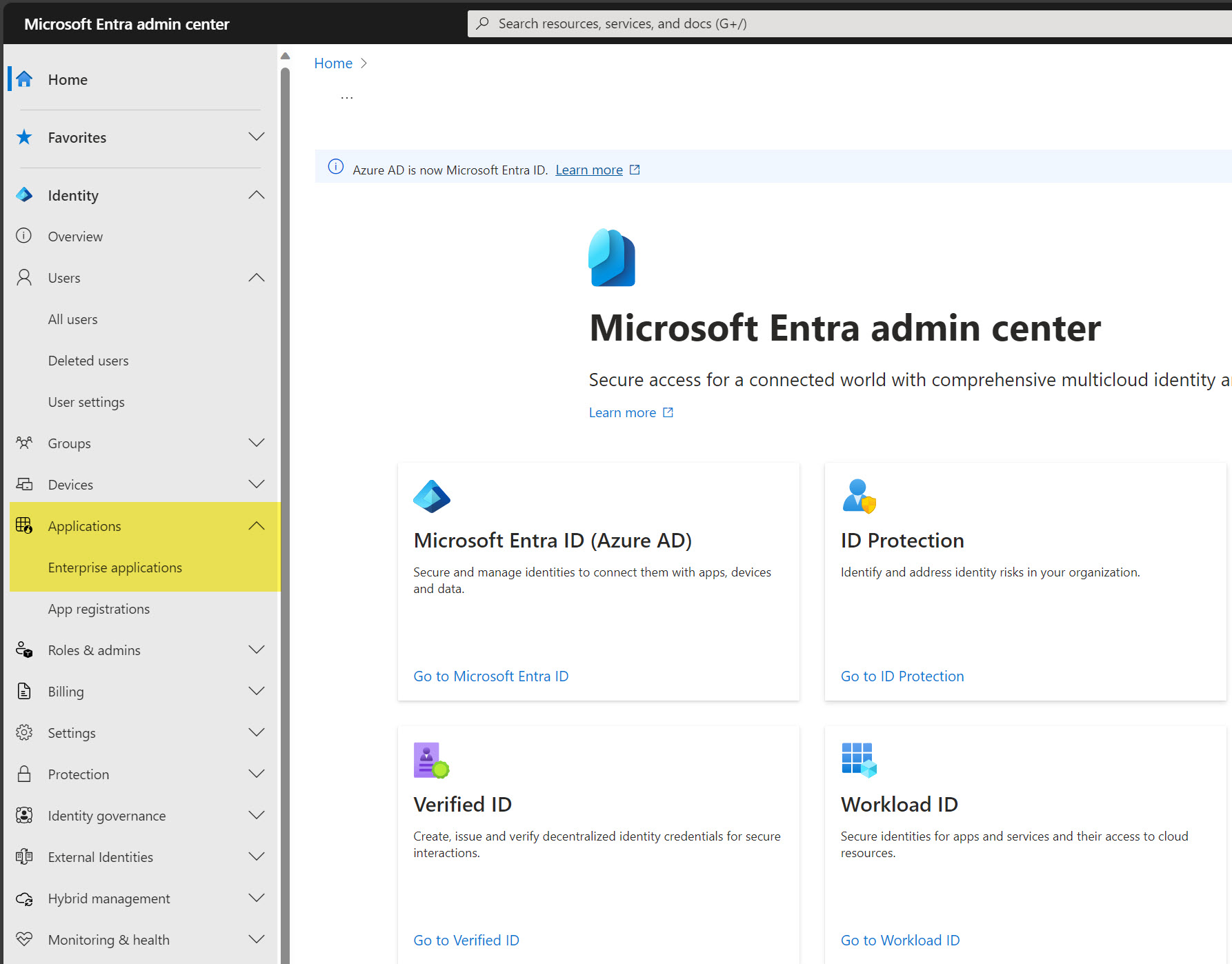
Task: Follow the Go to ID Protection link
Action: (x=902, y=676)
